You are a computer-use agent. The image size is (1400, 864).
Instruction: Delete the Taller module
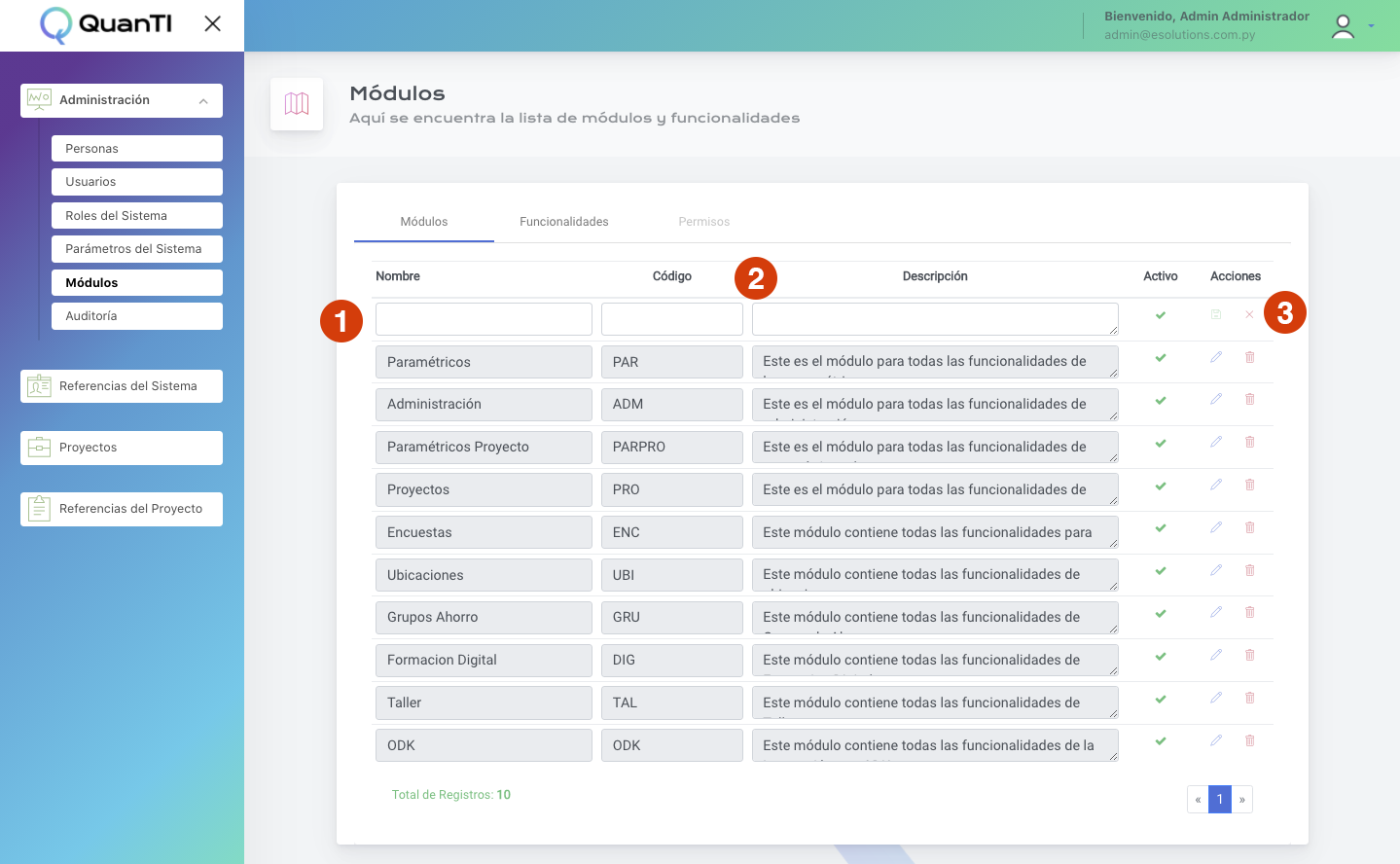(x=1250, y=698)
